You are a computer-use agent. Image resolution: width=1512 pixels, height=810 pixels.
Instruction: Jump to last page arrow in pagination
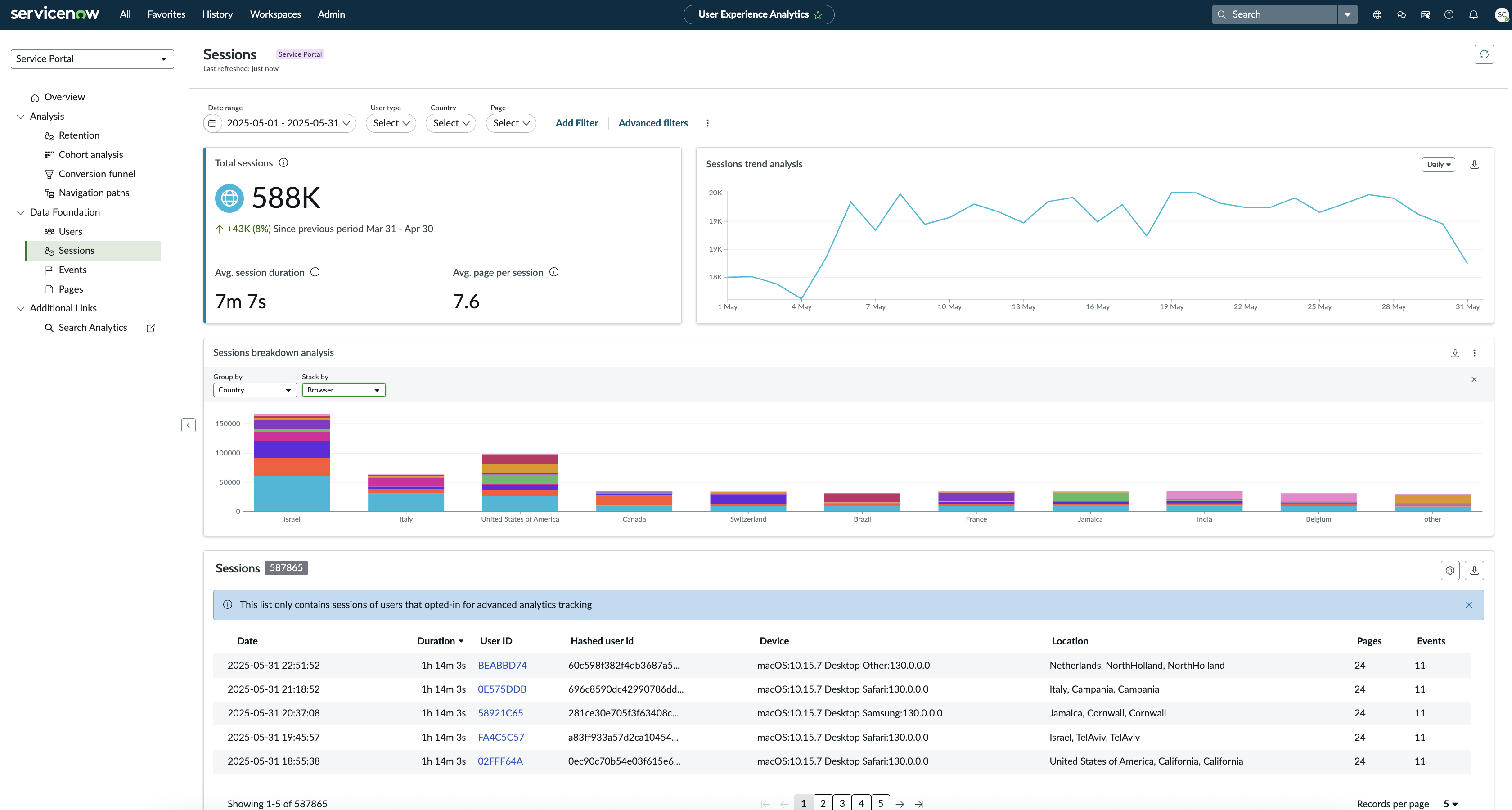tap(919, 804)
